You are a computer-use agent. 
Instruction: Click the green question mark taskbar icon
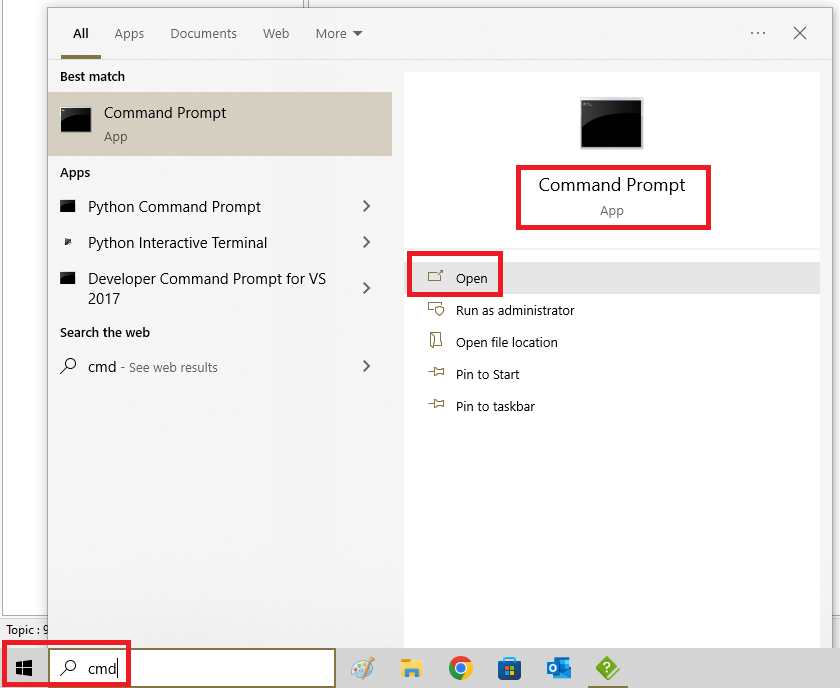click(x=607, y=669)
